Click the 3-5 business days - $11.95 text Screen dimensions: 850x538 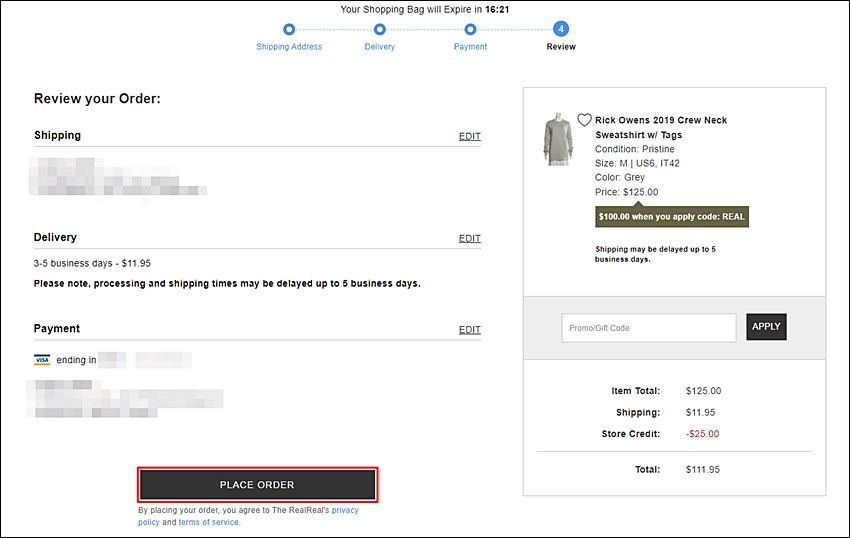92,263
